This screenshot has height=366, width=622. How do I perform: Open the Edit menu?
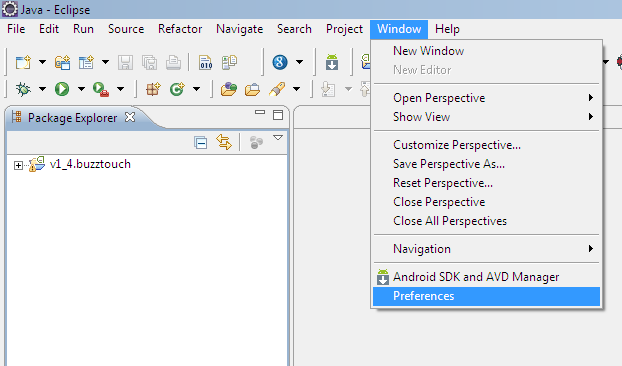click(x=49, y=29)
